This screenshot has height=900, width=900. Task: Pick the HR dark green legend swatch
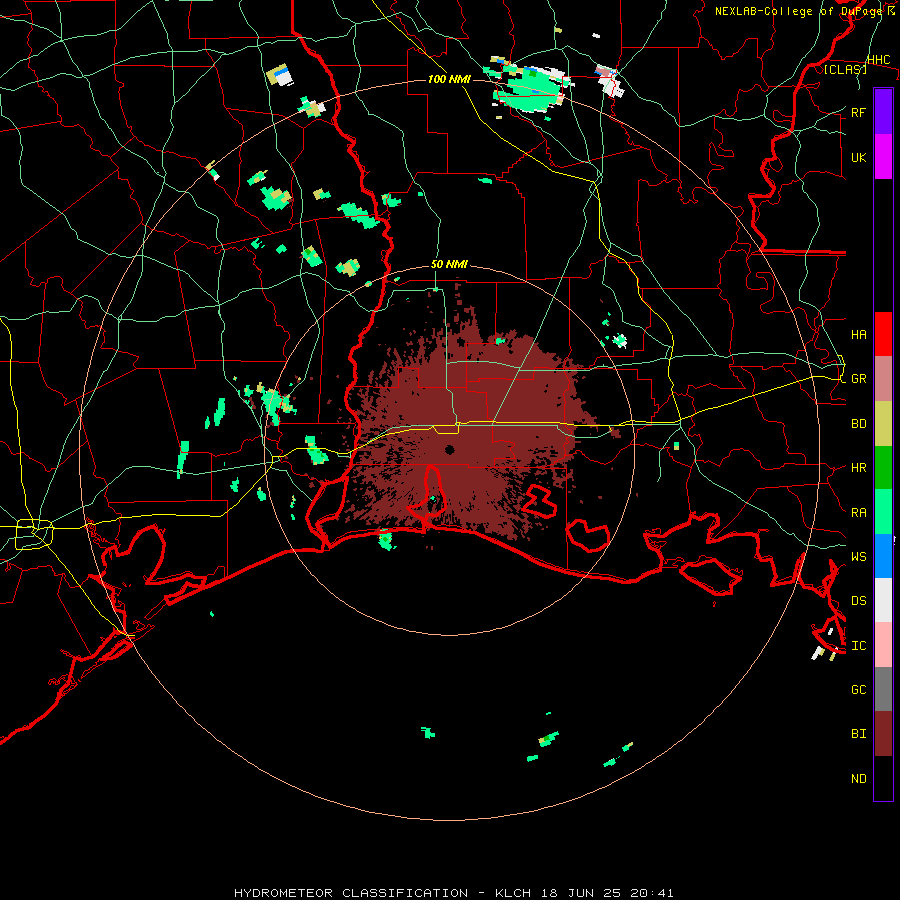[x=883, y=467]
